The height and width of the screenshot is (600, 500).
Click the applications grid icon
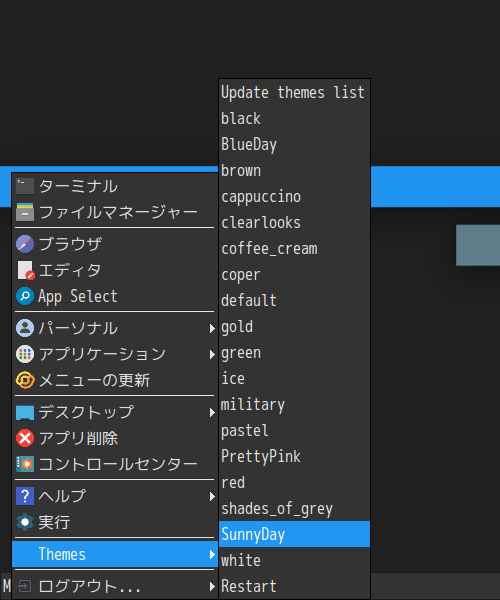click(x=25, y=354)
